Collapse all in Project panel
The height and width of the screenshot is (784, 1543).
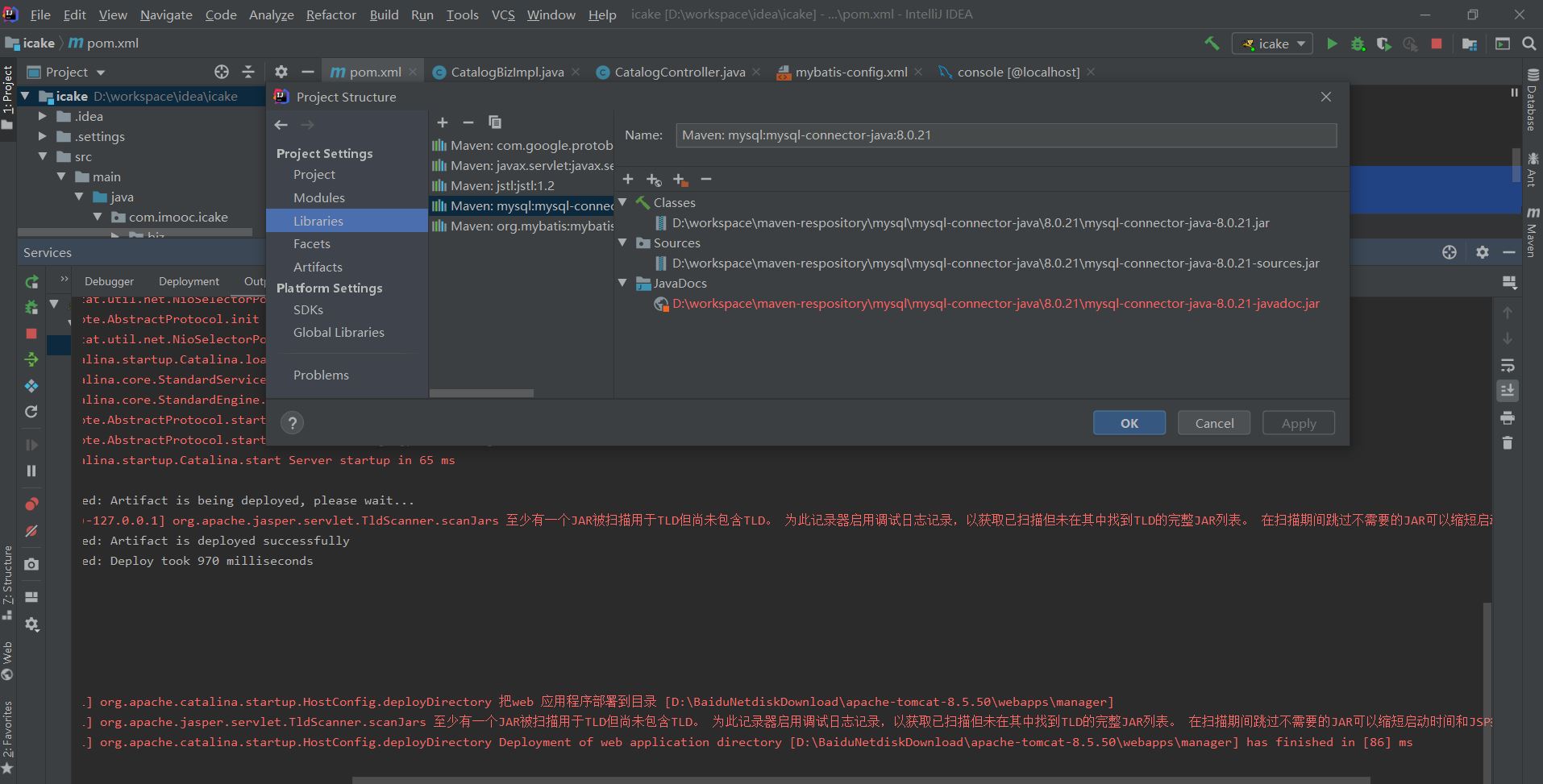(248, 72)
